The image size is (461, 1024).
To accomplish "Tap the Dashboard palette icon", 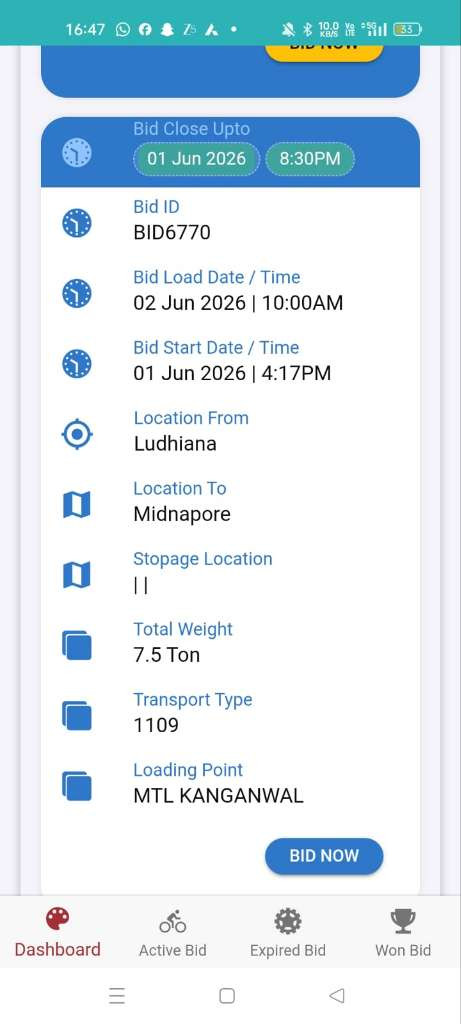I will (x=57, y=920).
